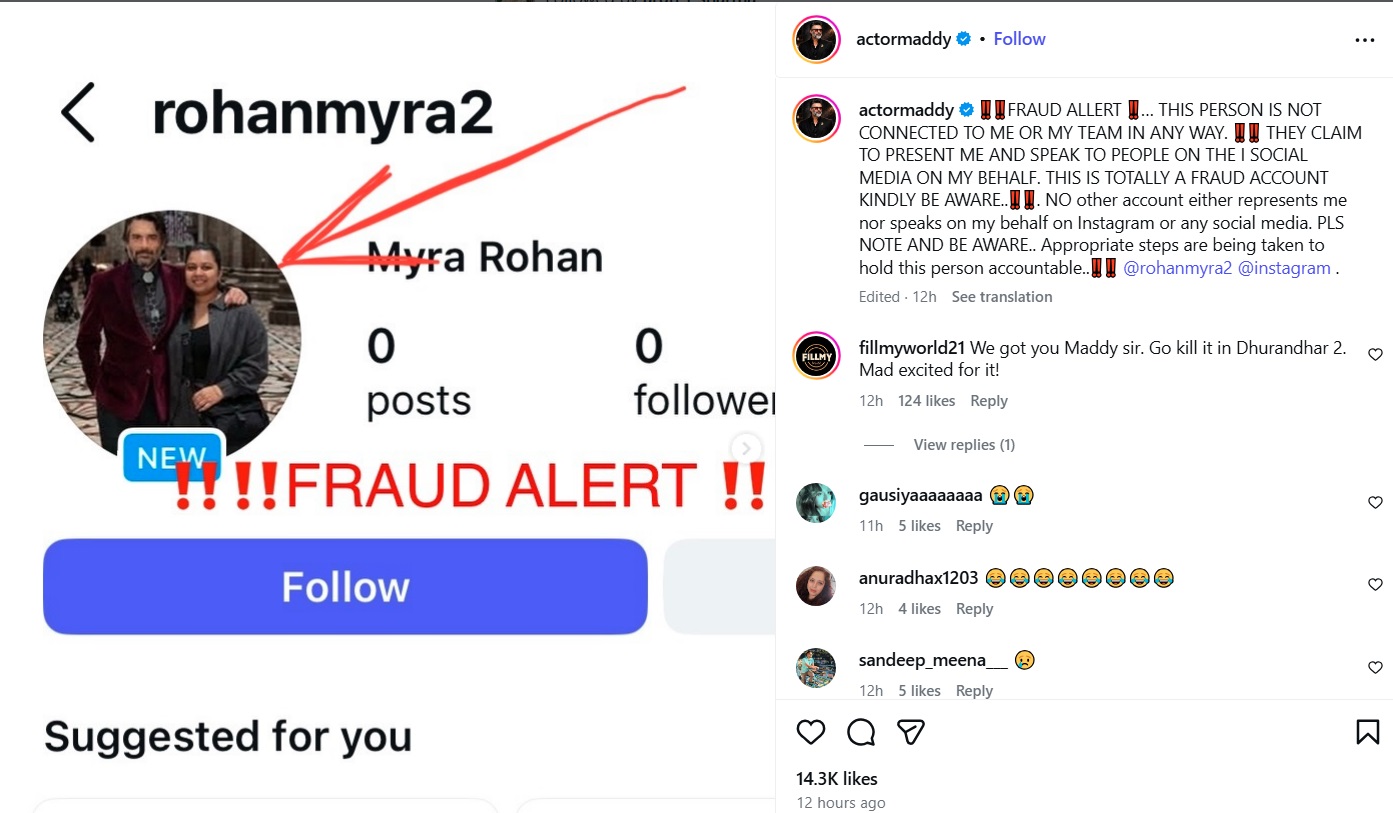Open the comment bubble icon
Image resolution: width=1393 pixels, height=813 pixels.
click(x=861, y=732)
